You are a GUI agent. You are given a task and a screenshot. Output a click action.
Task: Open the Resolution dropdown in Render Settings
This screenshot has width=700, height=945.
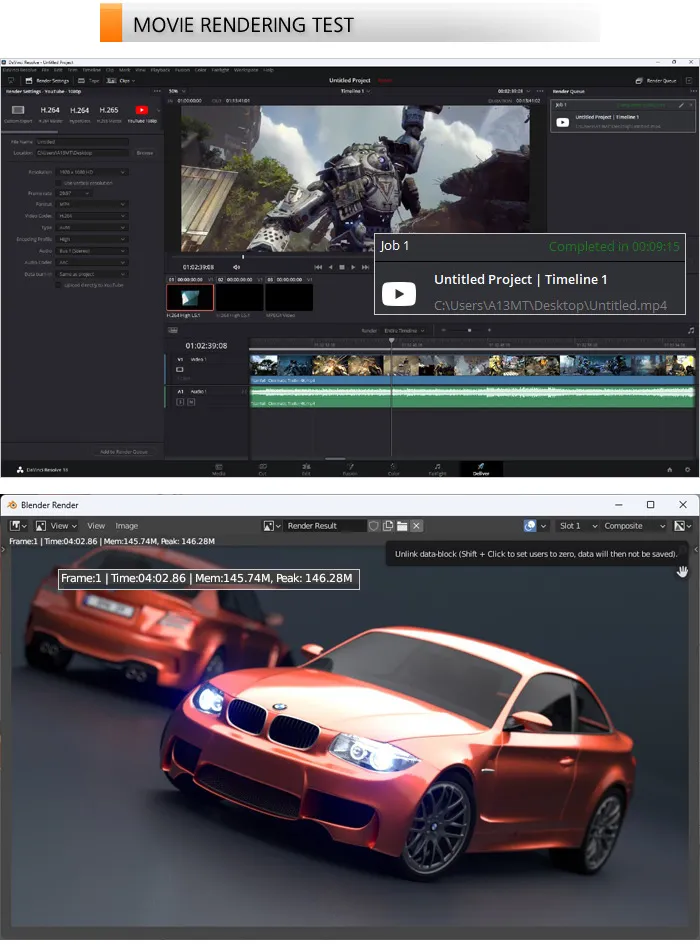pyautogui.click(x=92, y=172)
